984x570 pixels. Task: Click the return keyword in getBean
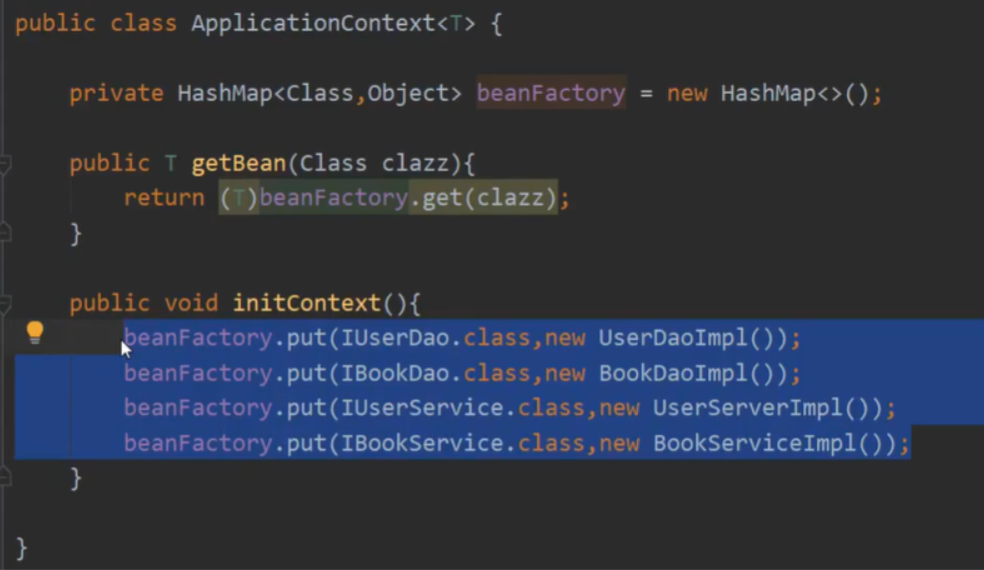164,198
